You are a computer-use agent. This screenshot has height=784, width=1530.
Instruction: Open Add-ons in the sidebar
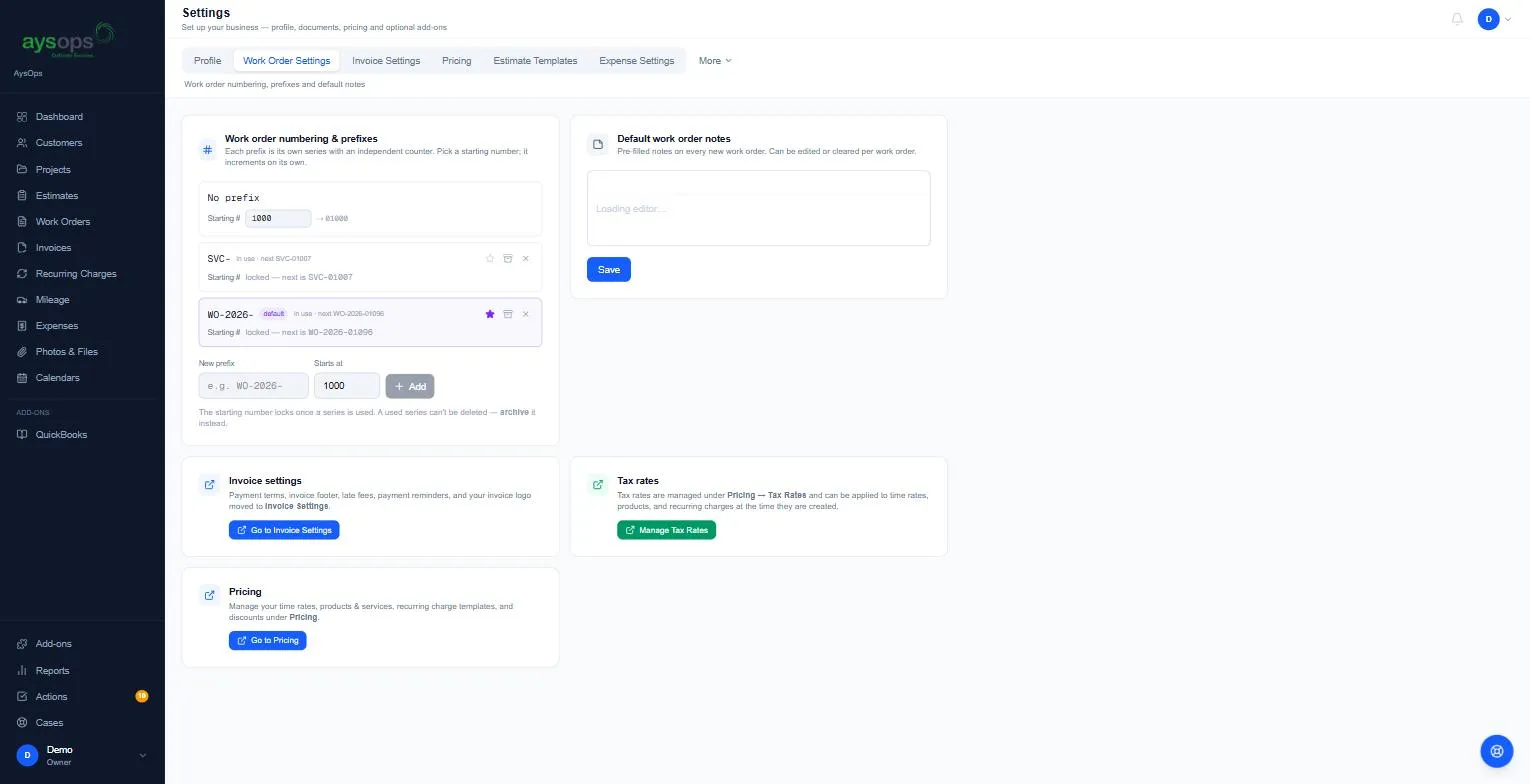point(82,644)
